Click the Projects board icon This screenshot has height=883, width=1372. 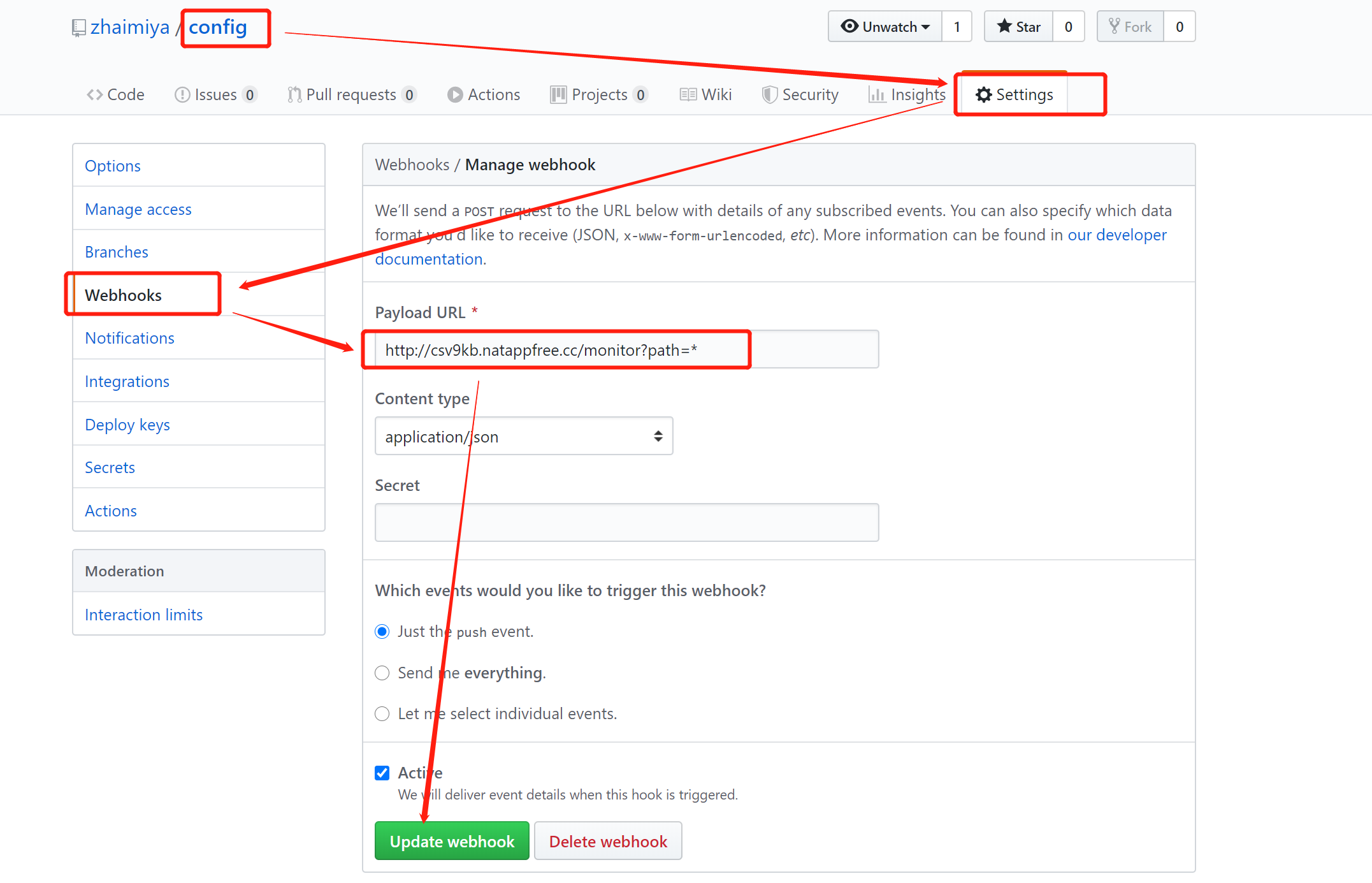[558, 95]
